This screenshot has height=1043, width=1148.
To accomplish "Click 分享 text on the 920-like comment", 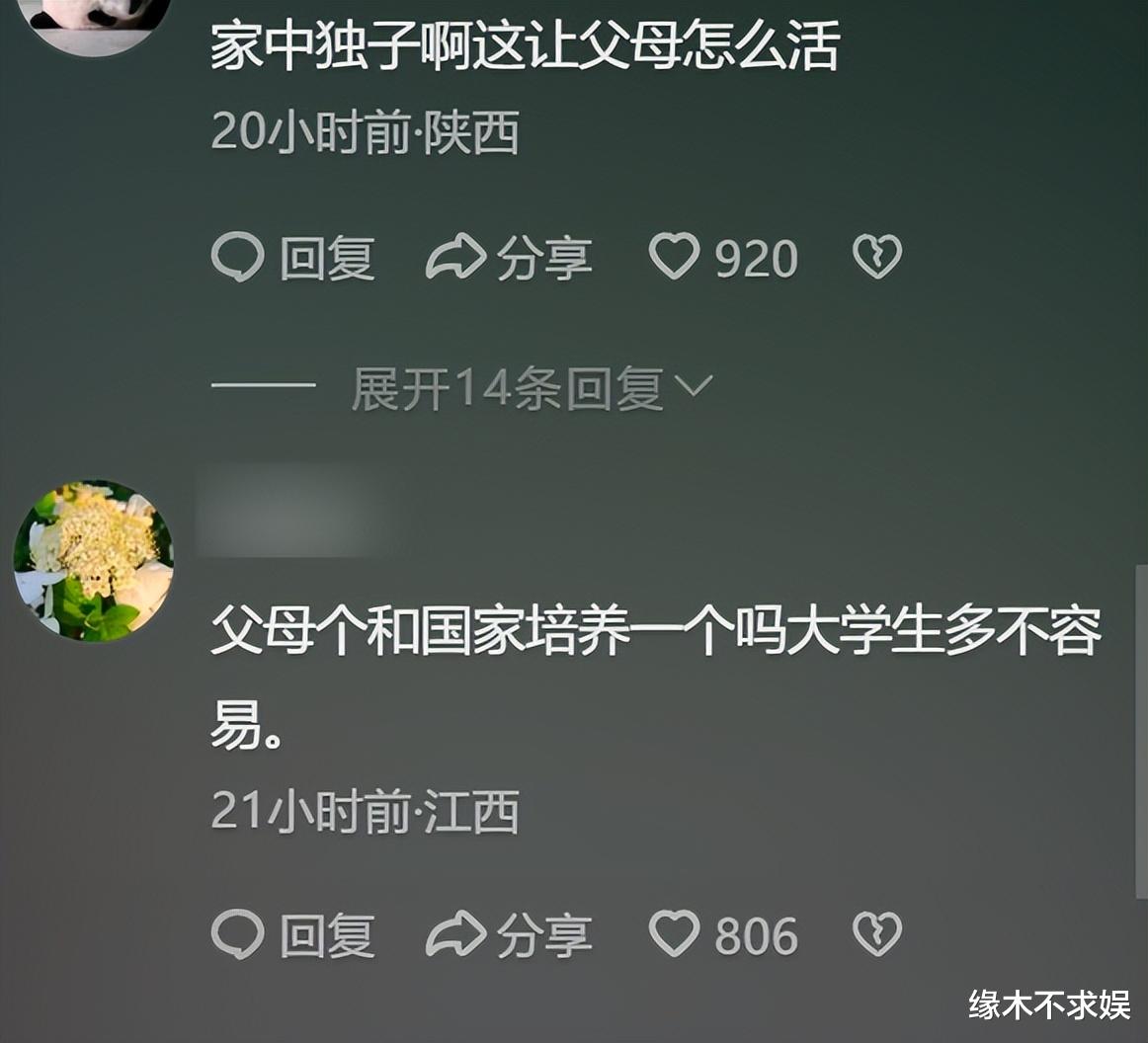I will 544,259.
